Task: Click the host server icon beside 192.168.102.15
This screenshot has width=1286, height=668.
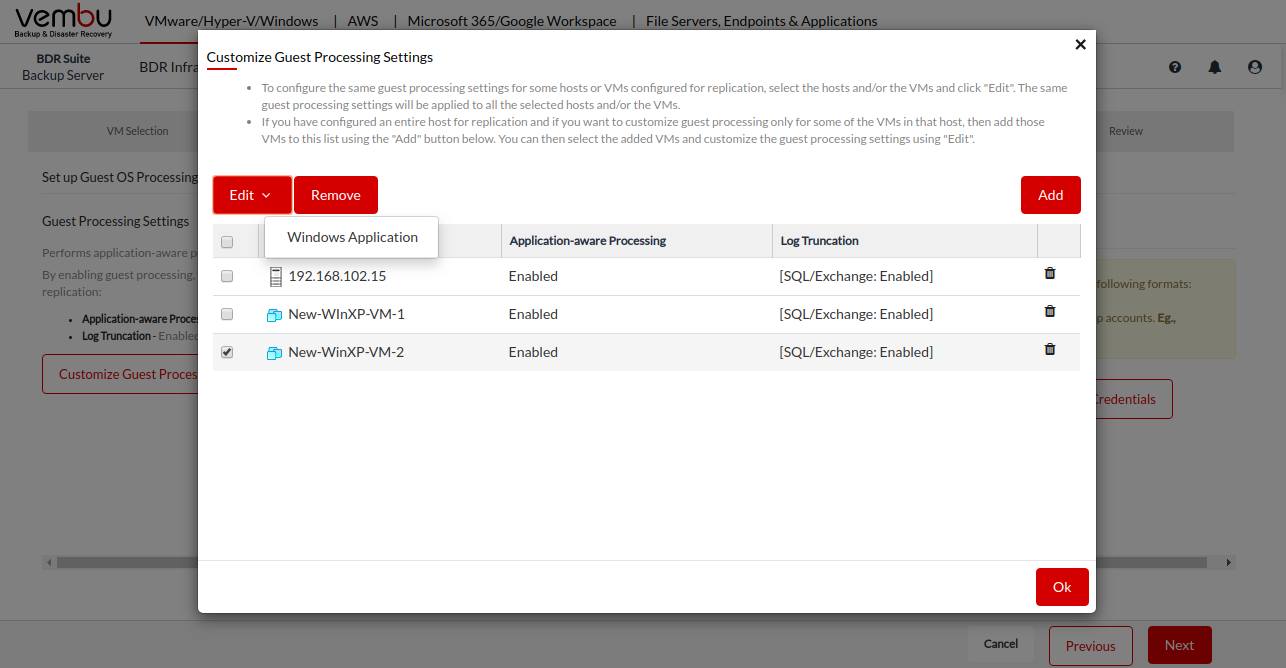Action: (x=275, y=277)
